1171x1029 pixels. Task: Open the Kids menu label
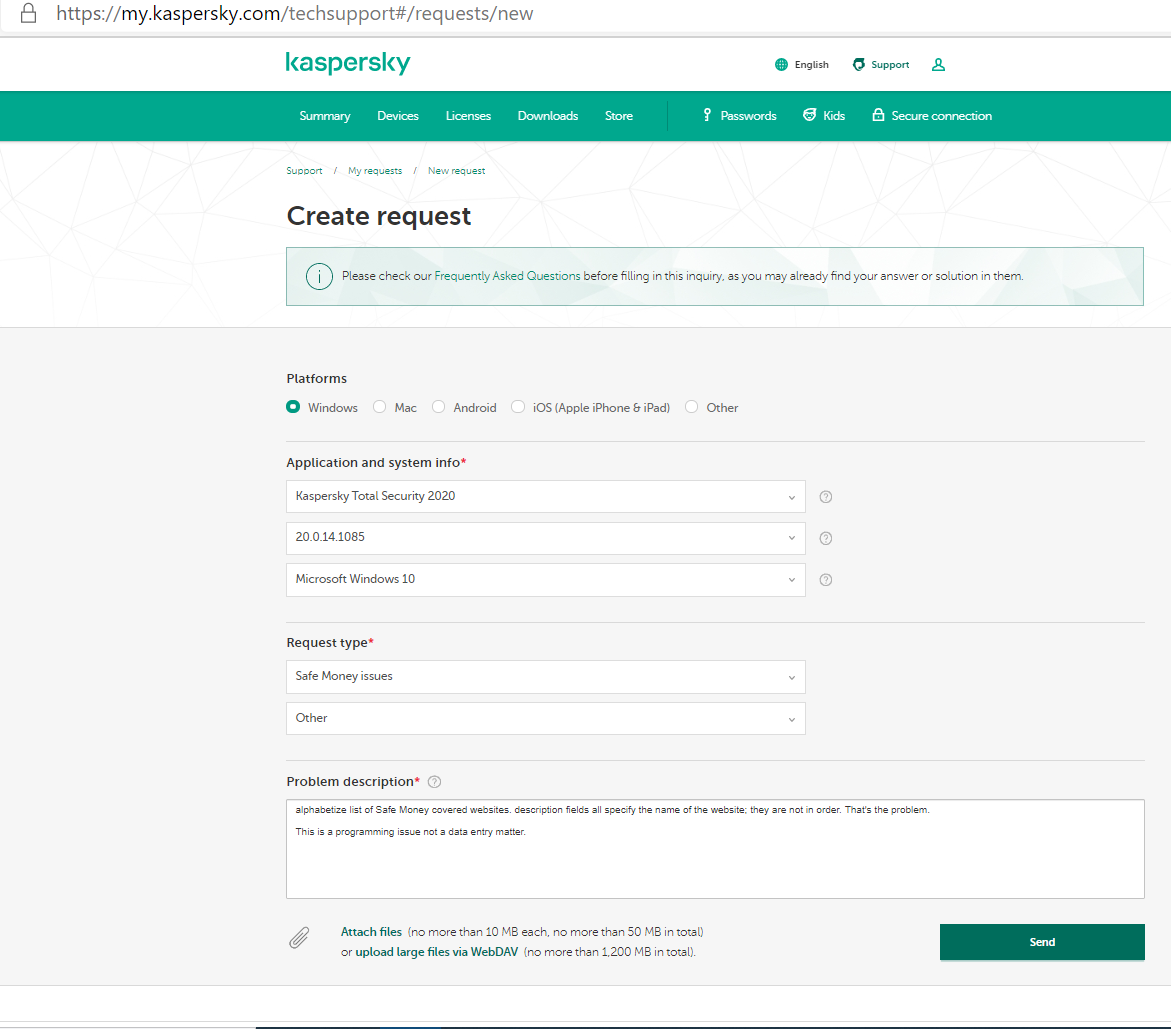(834, 116)
